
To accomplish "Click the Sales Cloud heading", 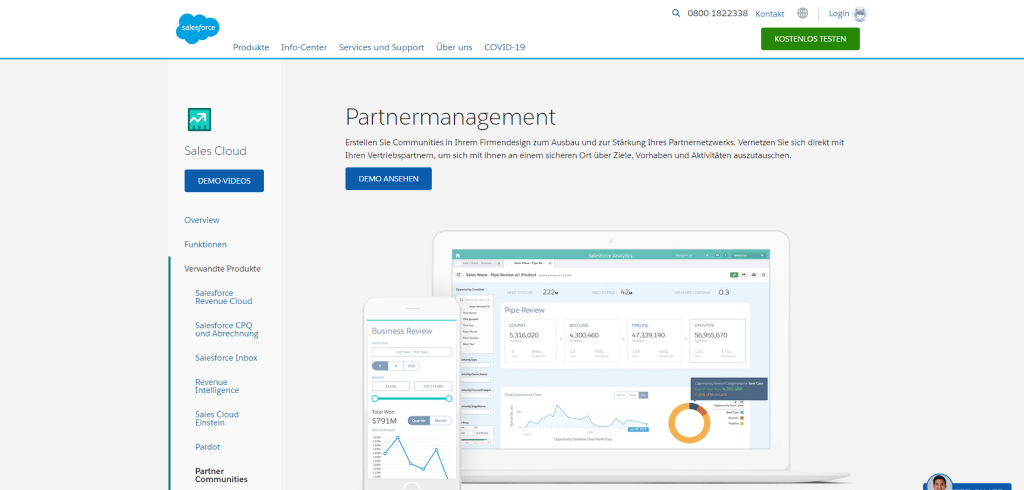I will pos(216,151).
